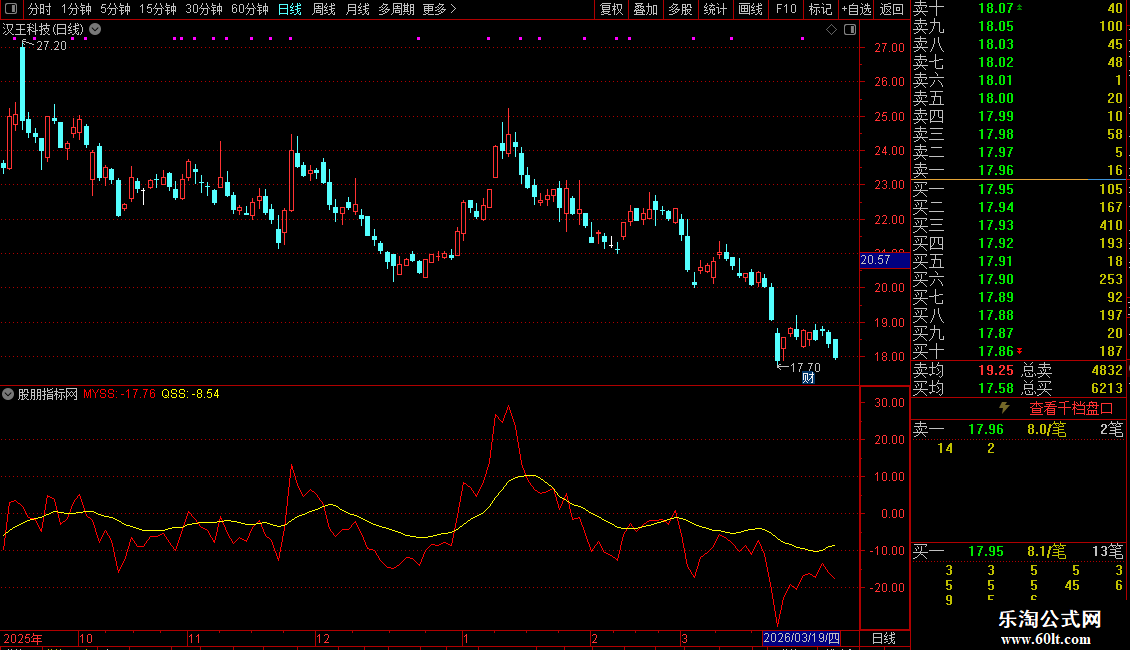The image size is (1130, 650).
Task: Click the 20.57 price marker on axis
Action: [x=875, y=260]
